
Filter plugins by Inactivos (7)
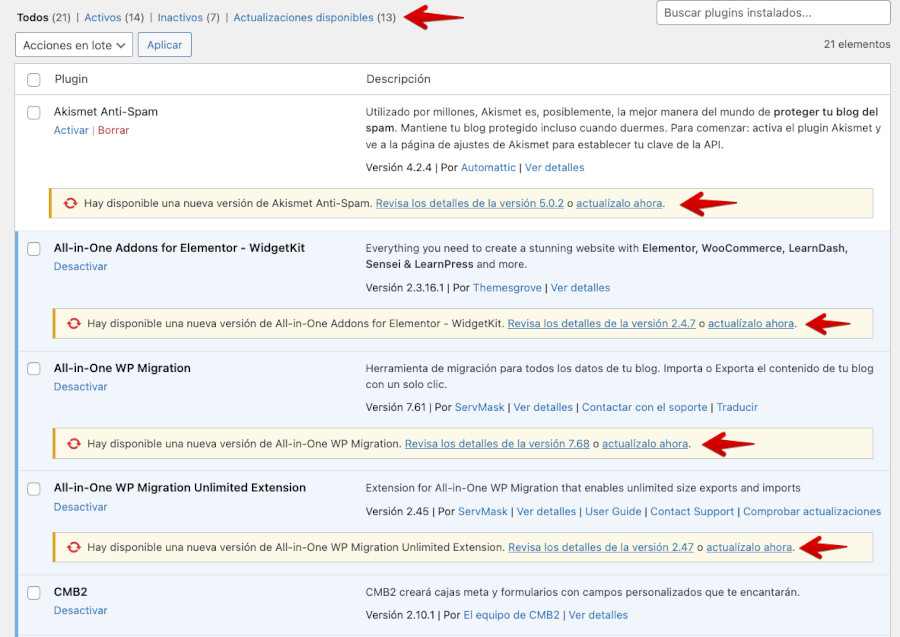coord(188,17)
